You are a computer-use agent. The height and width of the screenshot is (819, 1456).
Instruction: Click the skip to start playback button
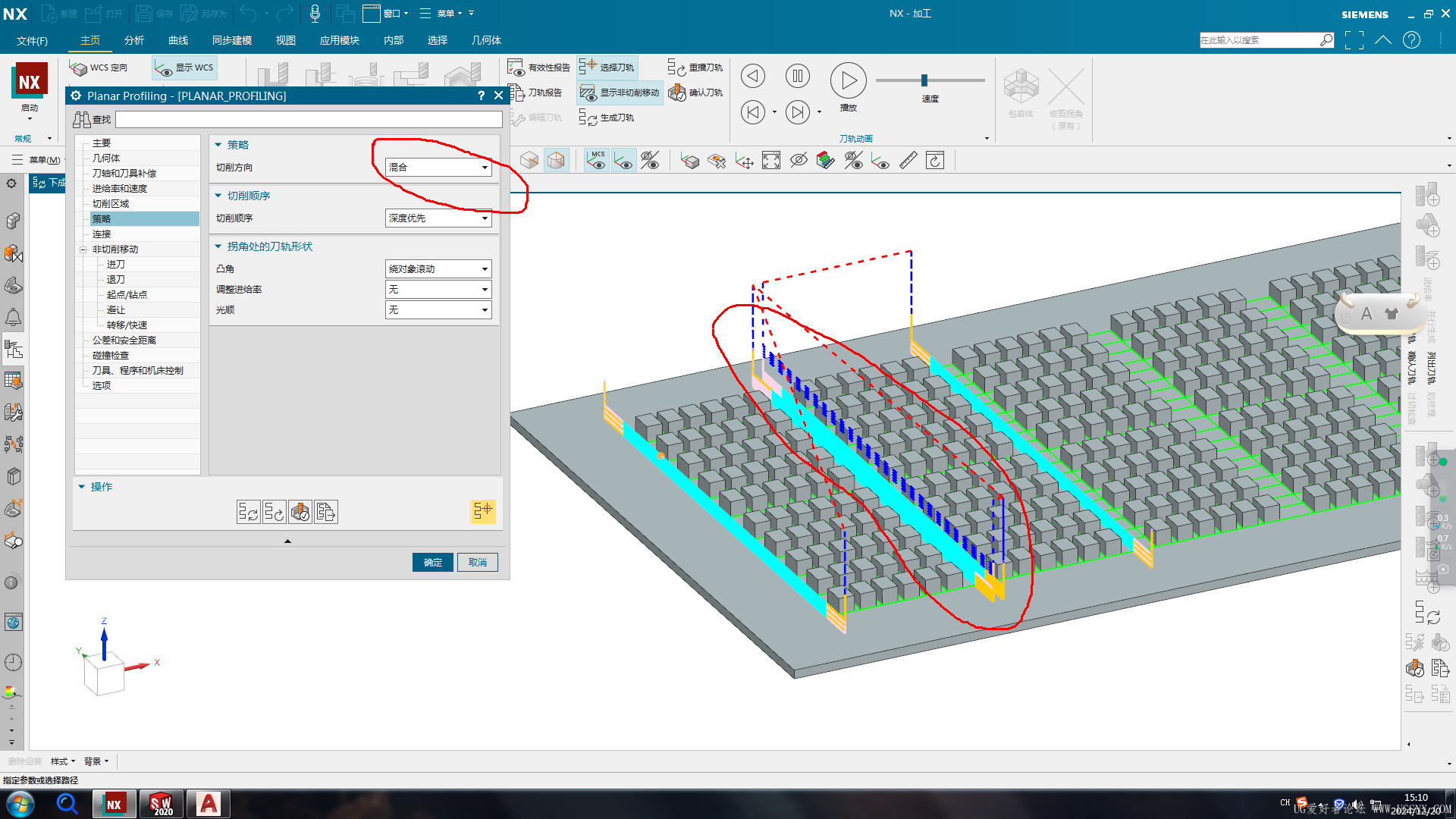click(x=752, y=112)
